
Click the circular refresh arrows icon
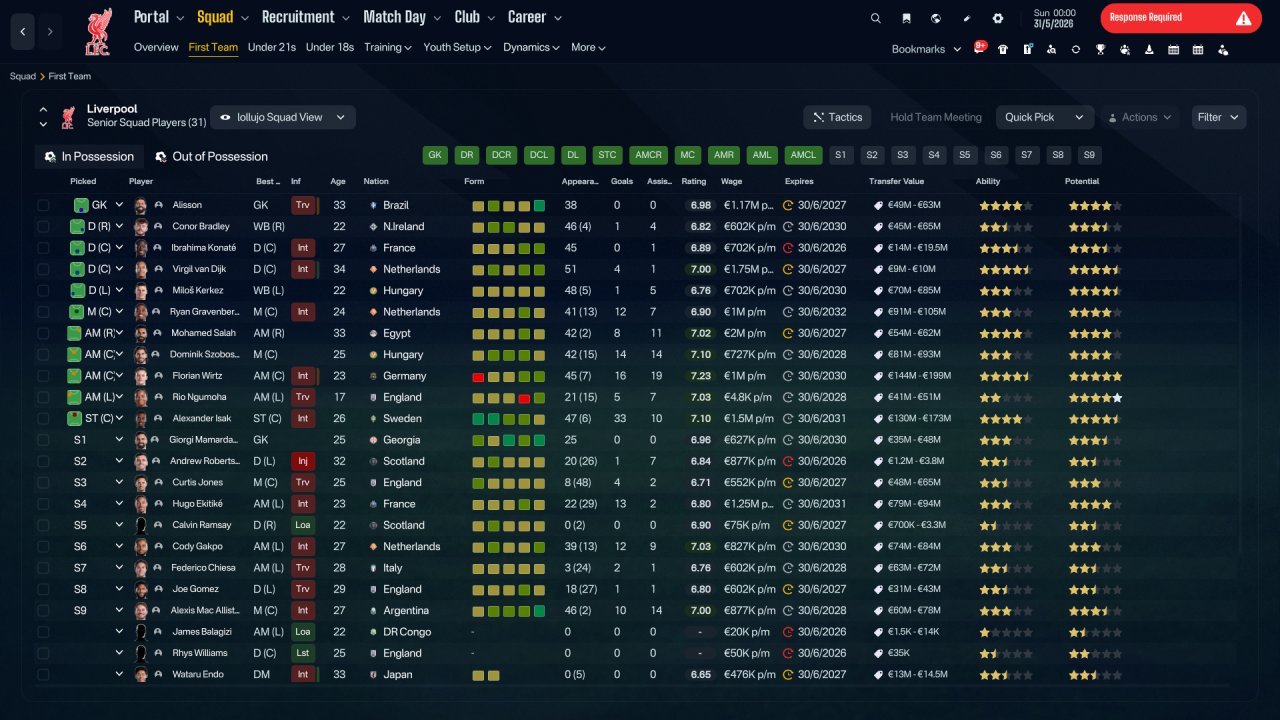point(1076,49)
